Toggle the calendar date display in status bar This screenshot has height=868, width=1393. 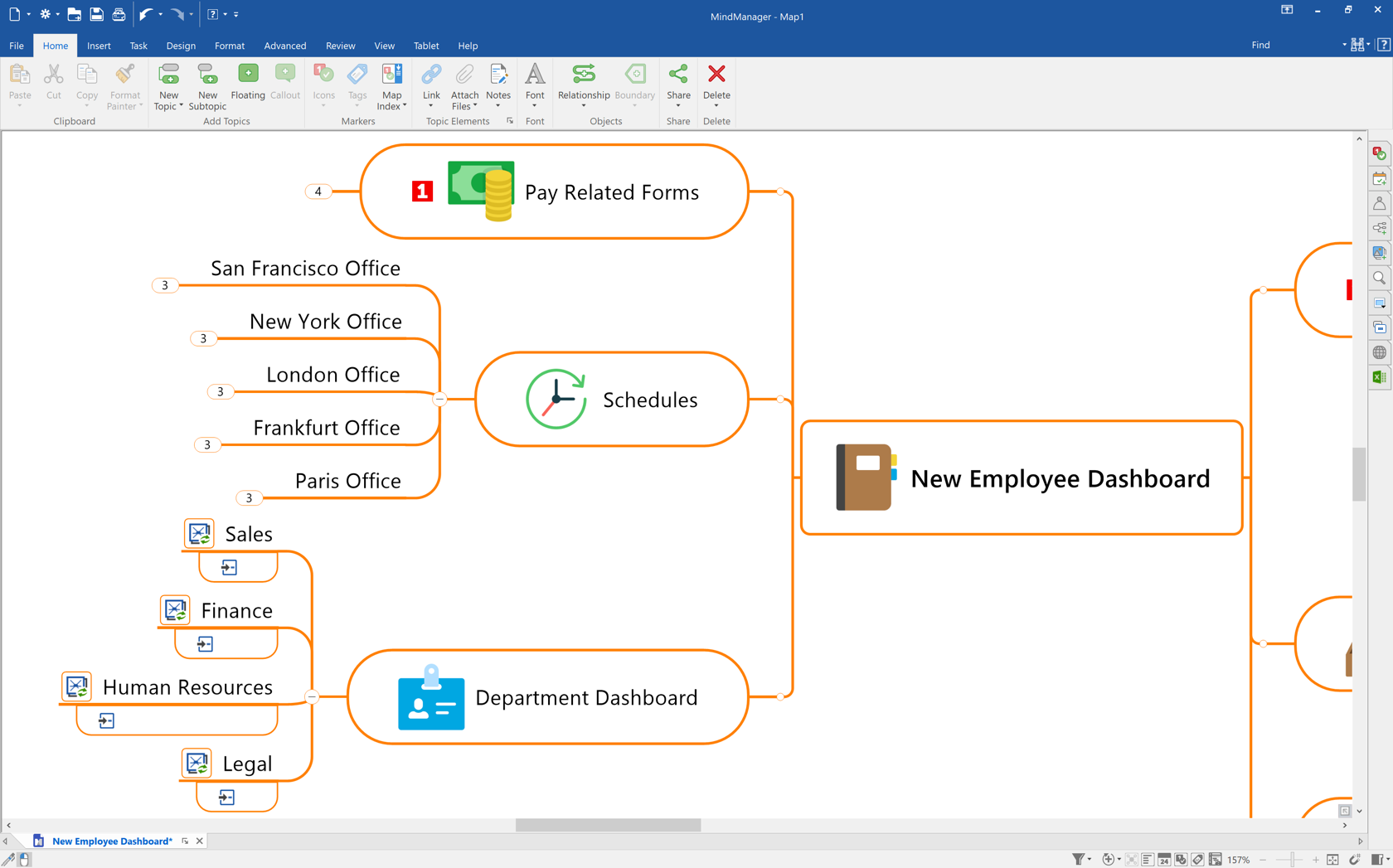1164,860
